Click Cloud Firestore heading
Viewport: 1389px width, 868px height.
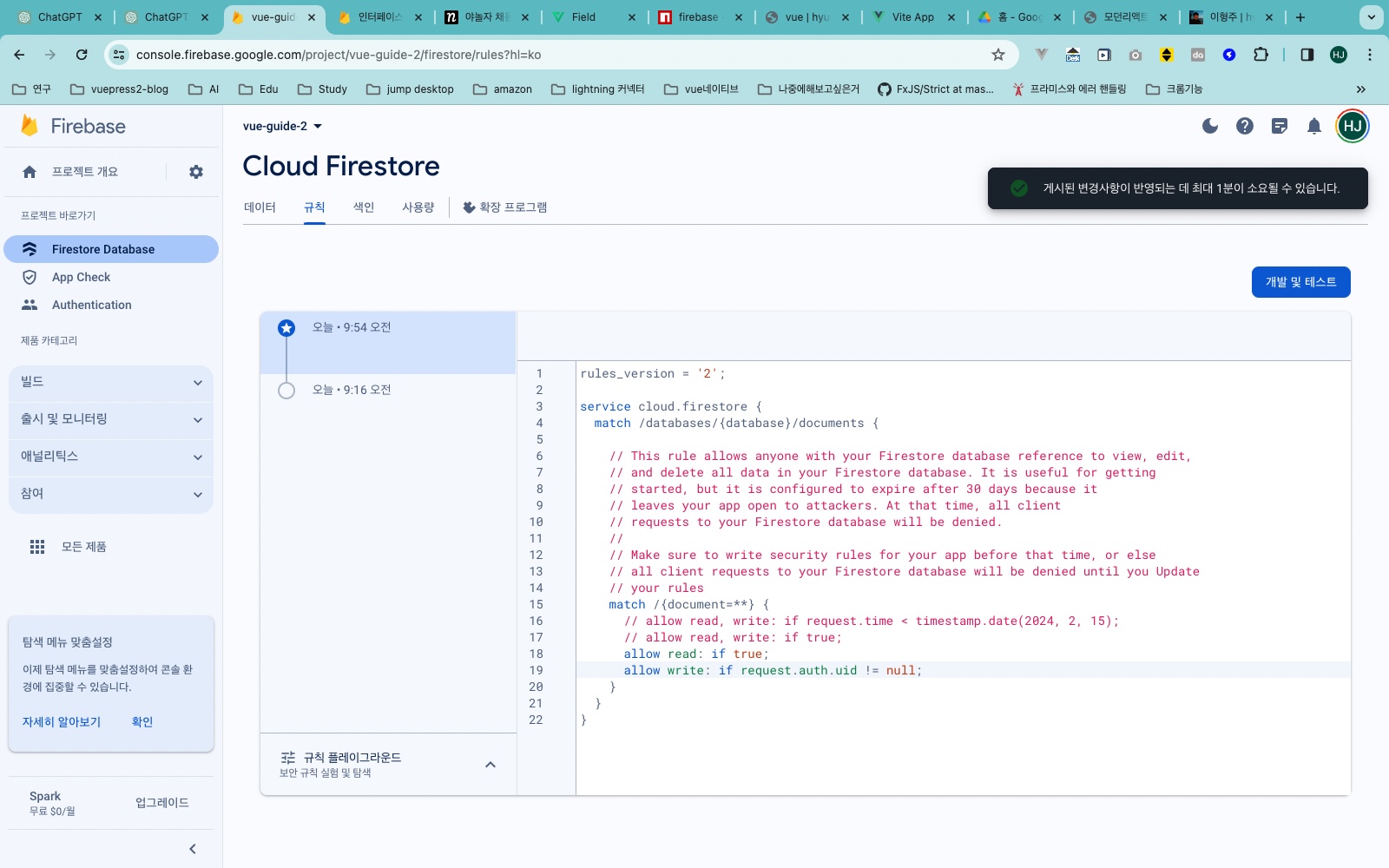341,166
